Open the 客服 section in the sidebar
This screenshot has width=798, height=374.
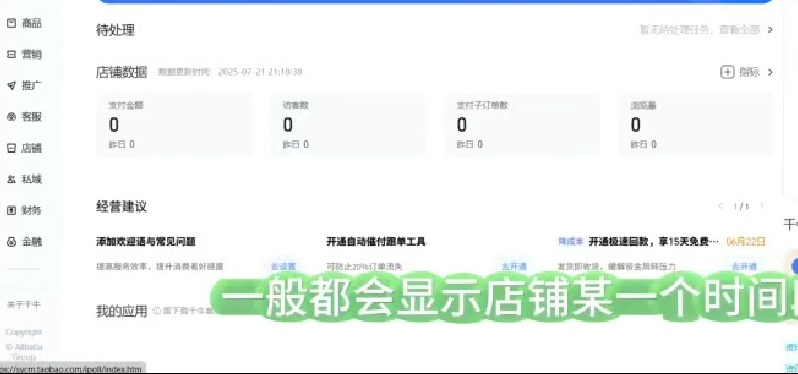(24, 117)
